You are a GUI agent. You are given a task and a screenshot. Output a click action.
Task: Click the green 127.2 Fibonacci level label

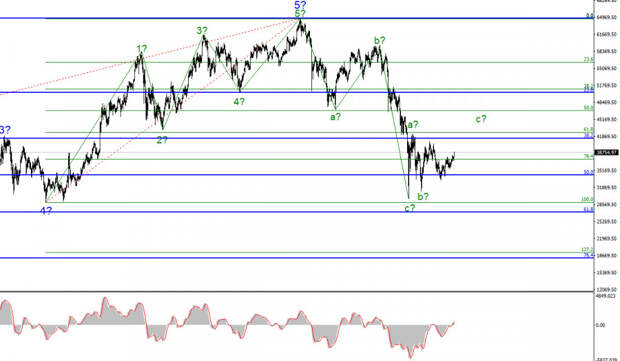coord(587,250)
